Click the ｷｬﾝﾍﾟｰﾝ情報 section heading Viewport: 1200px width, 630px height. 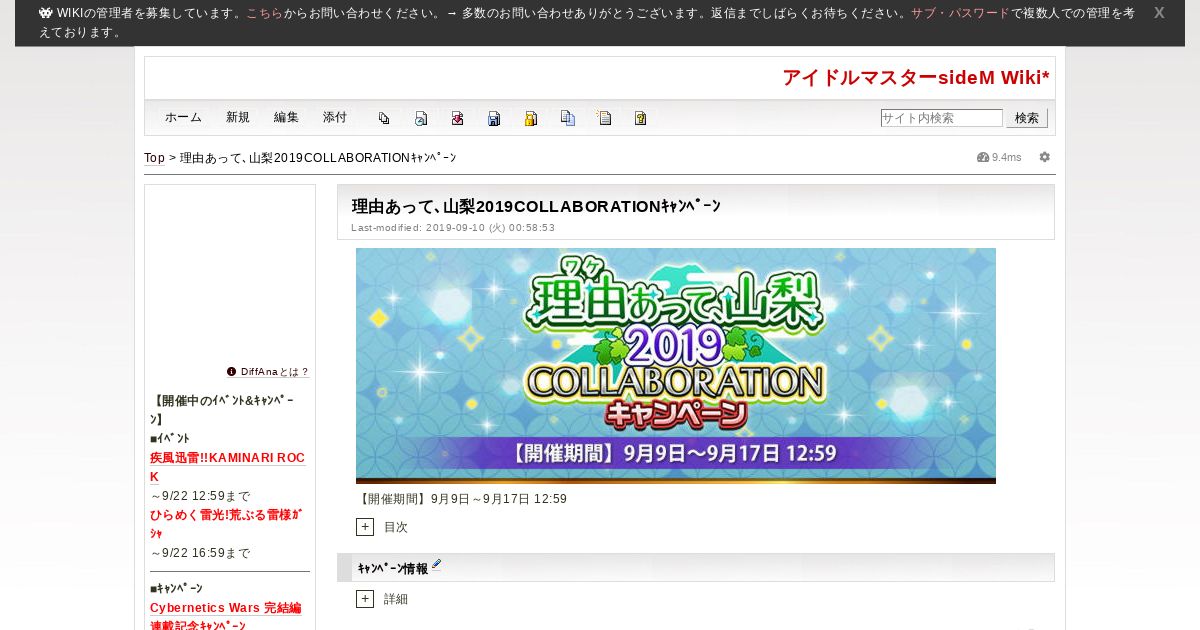pos(392,568)
